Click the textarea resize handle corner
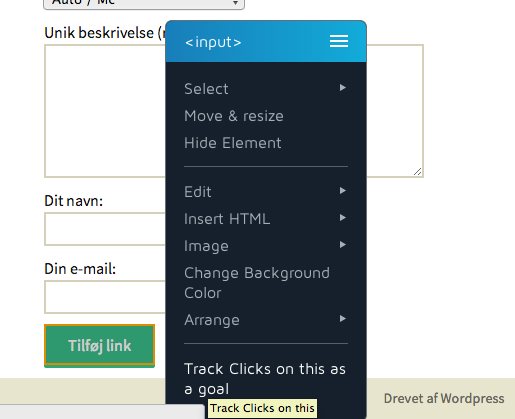This screenshot has width=515, height=419. pyautogui.click(x=418, y=172)
